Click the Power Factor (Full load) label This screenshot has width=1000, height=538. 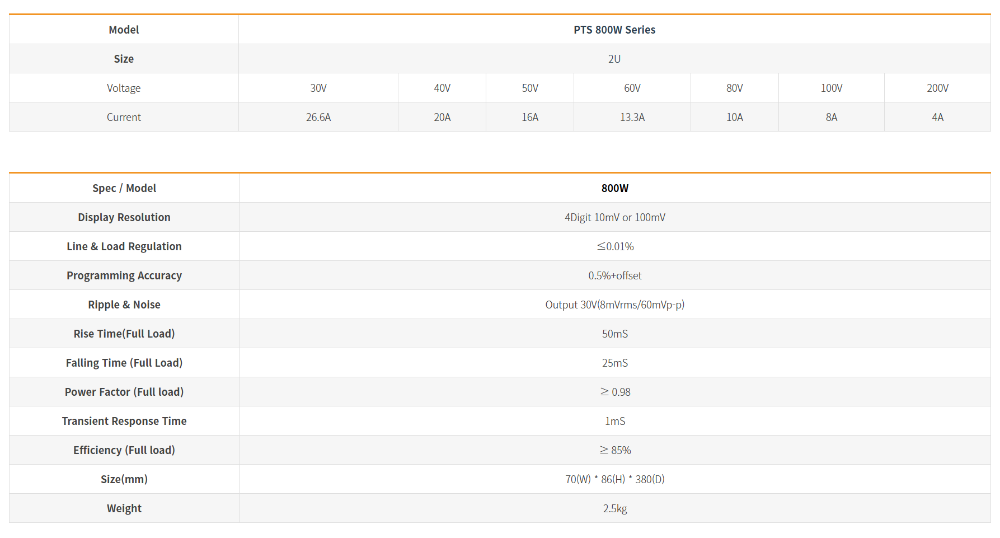tap(124, 392)
